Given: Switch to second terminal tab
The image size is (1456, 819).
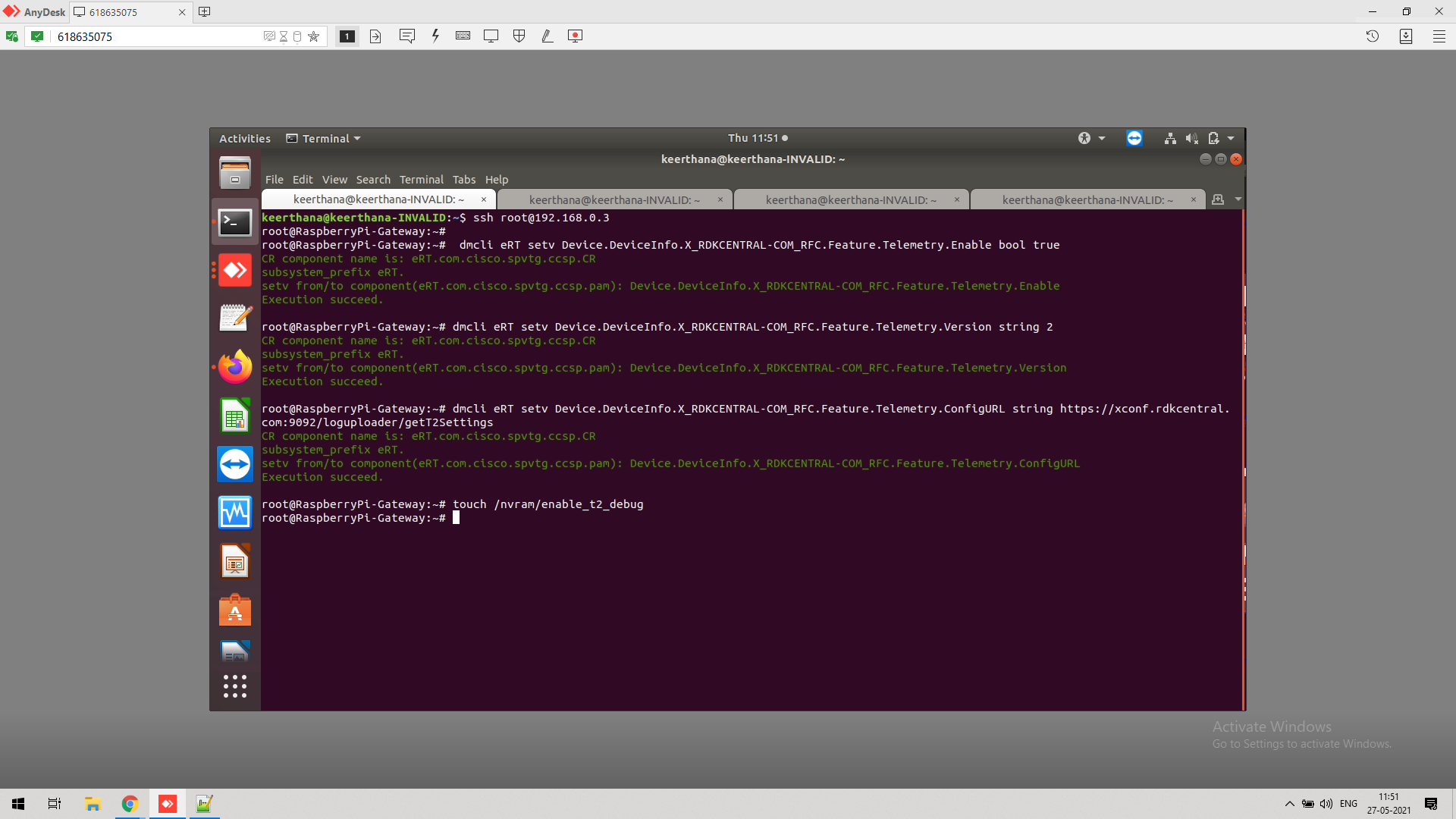Looking at the screenshot, I should point(614,199).
